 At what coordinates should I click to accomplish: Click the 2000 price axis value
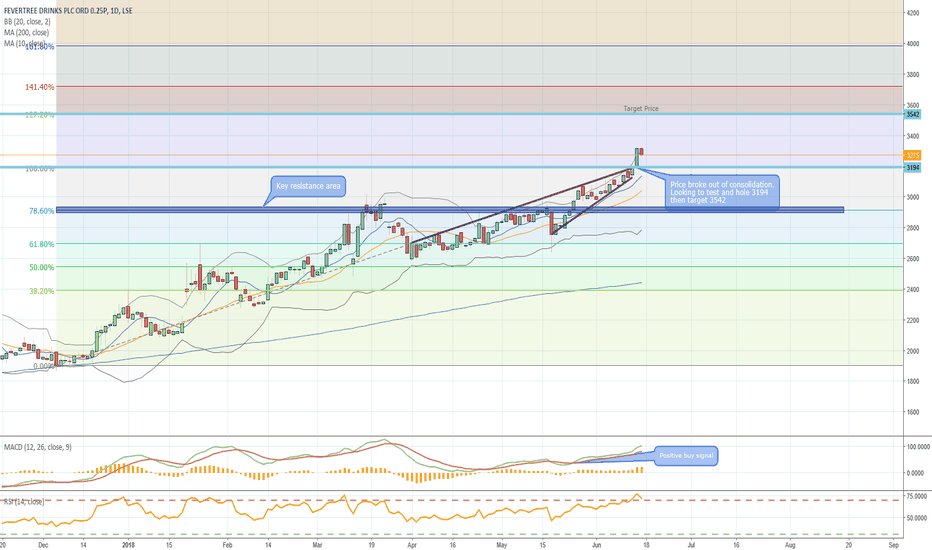click(x=912, y=351)
